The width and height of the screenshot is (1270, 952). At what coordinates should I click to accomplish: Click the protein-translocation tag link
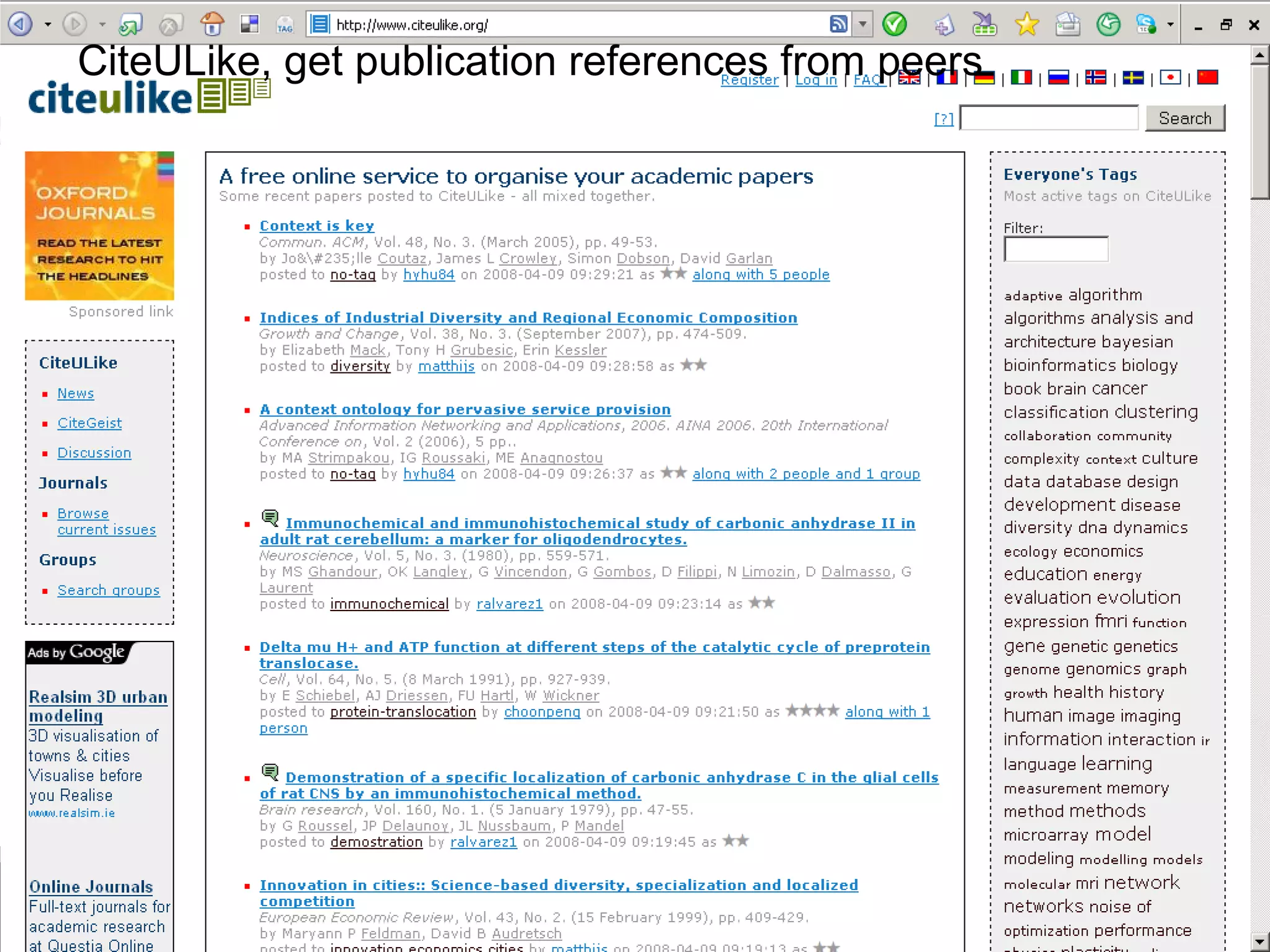tap(403, 712)
